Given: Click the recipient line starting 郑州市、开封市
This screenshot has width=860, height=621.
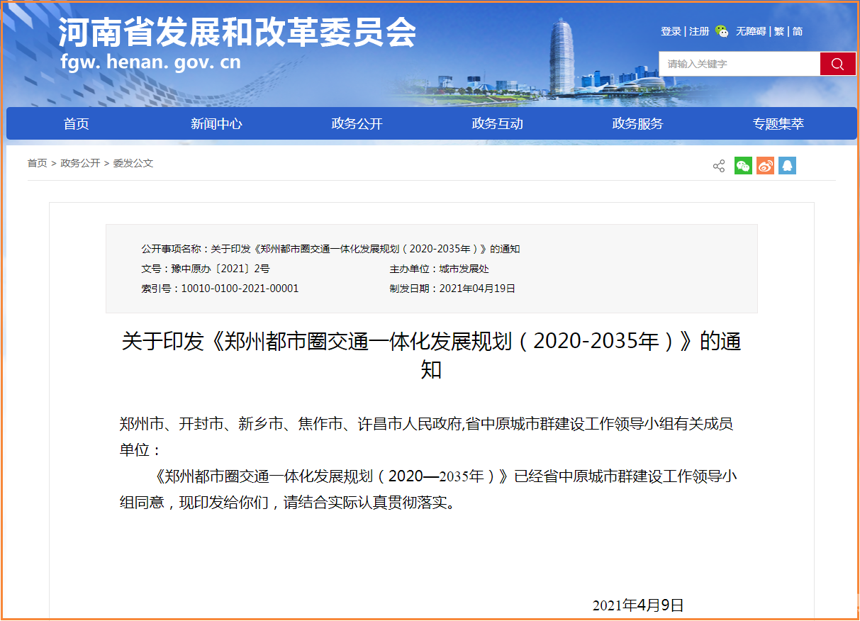Looking at the screenshot, I should click(x=427, y=437).
